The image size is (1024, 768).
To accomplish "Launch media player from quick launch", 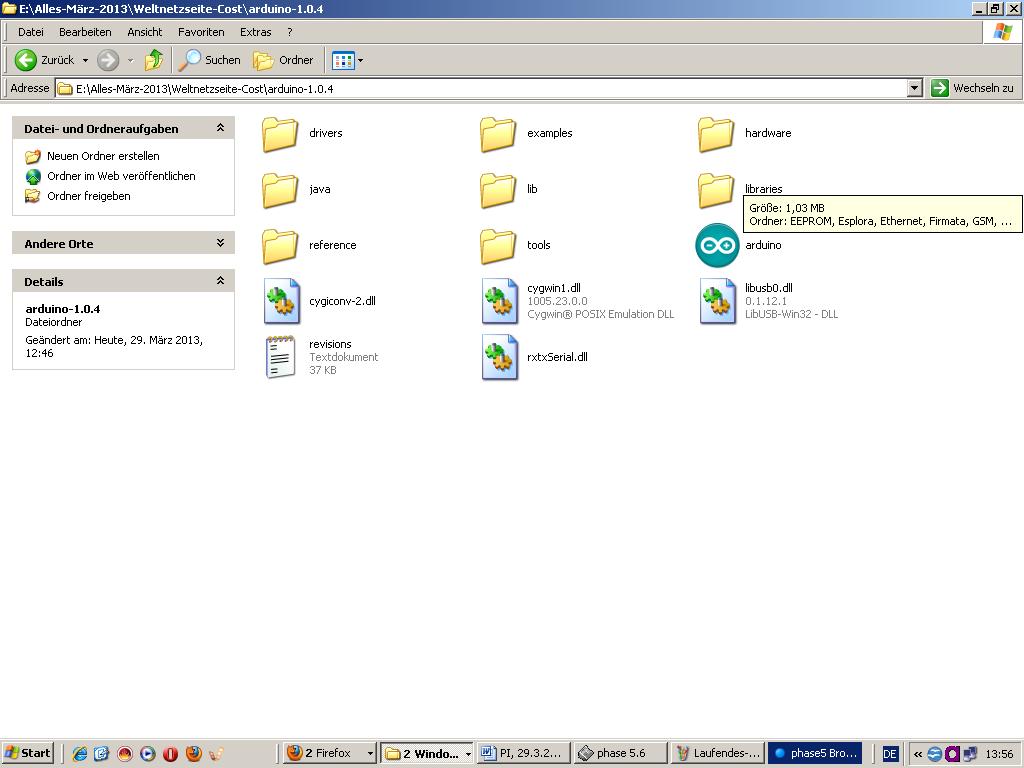I will [x=148, y=754].
